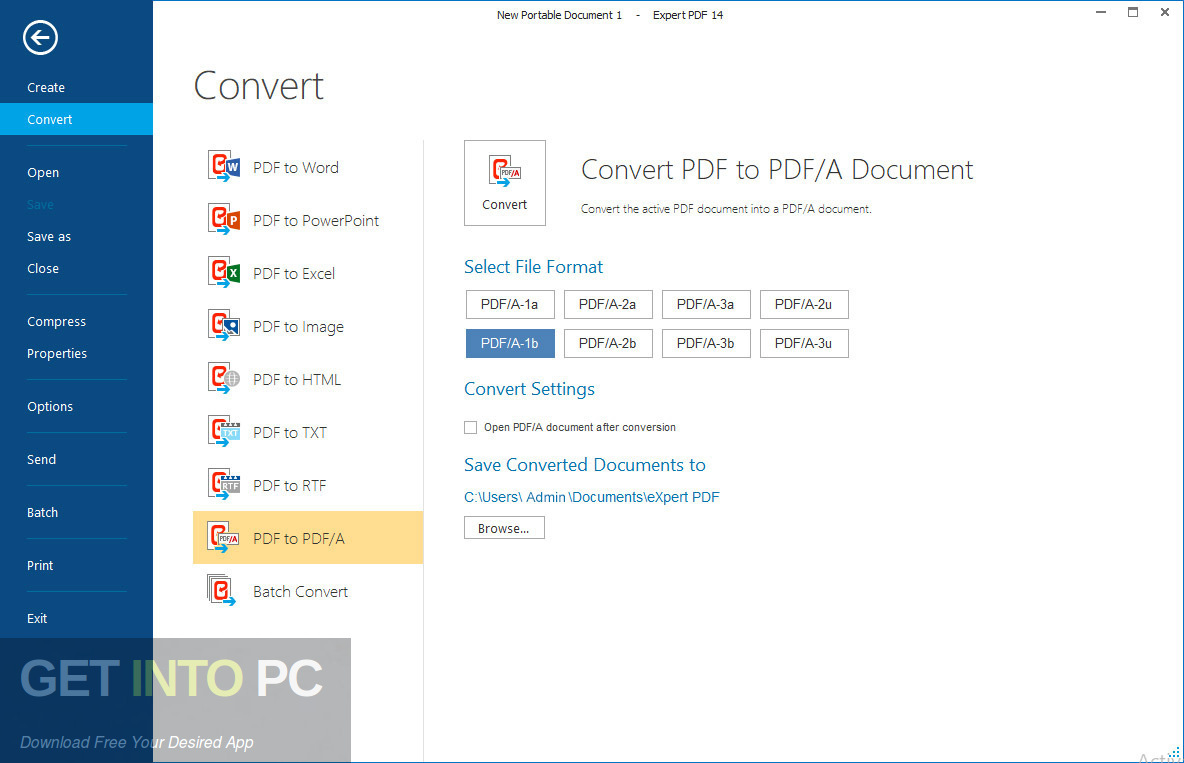Click the Browse... button

pos(504,528)
